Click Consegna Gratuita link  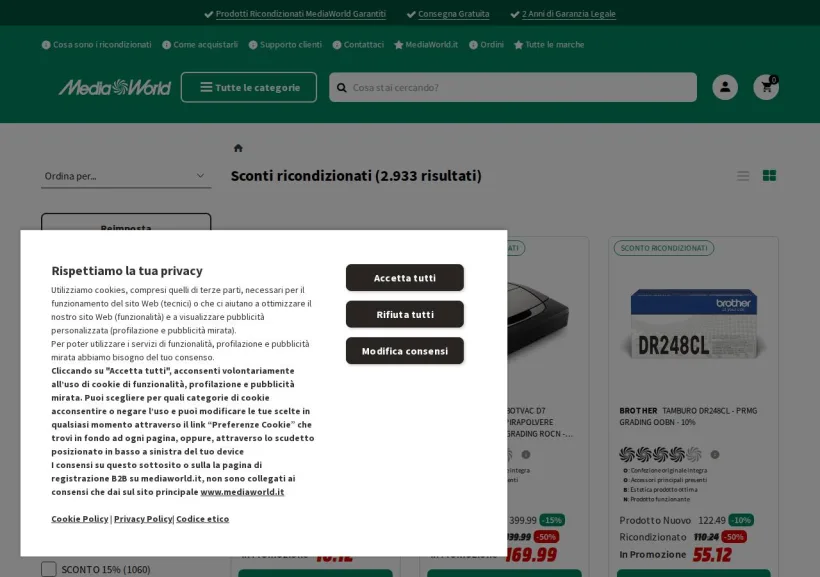point(453,14)
